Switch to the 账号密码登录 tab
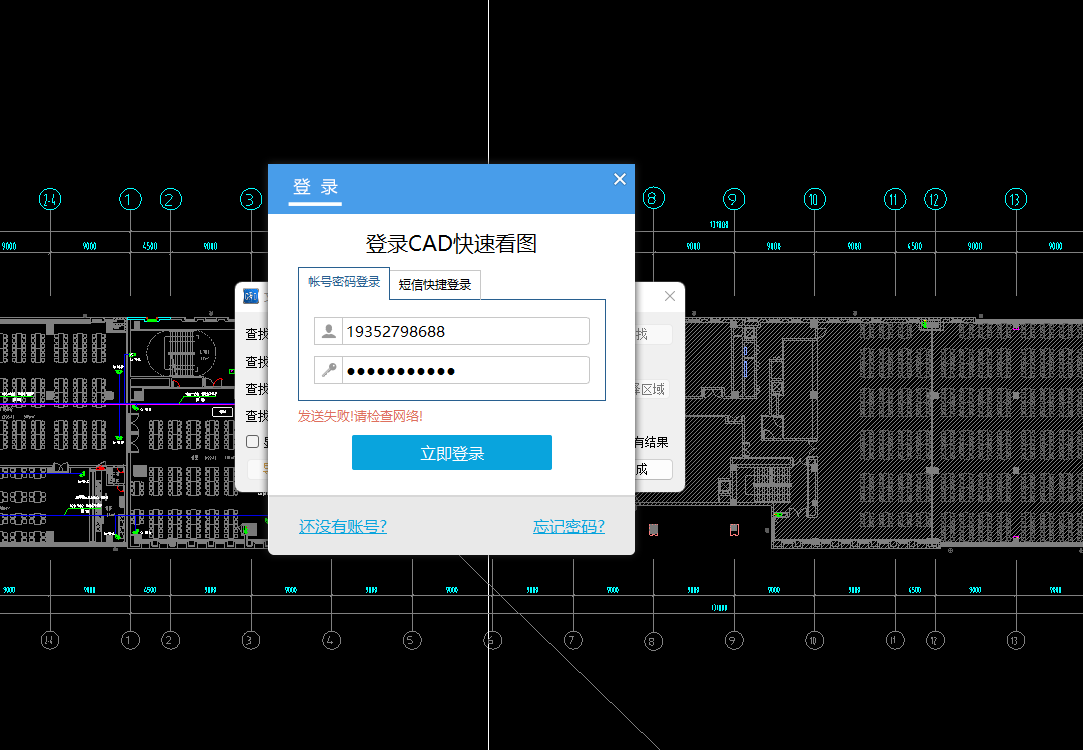This screenshot has height=750, width=1083. (344, 282)
